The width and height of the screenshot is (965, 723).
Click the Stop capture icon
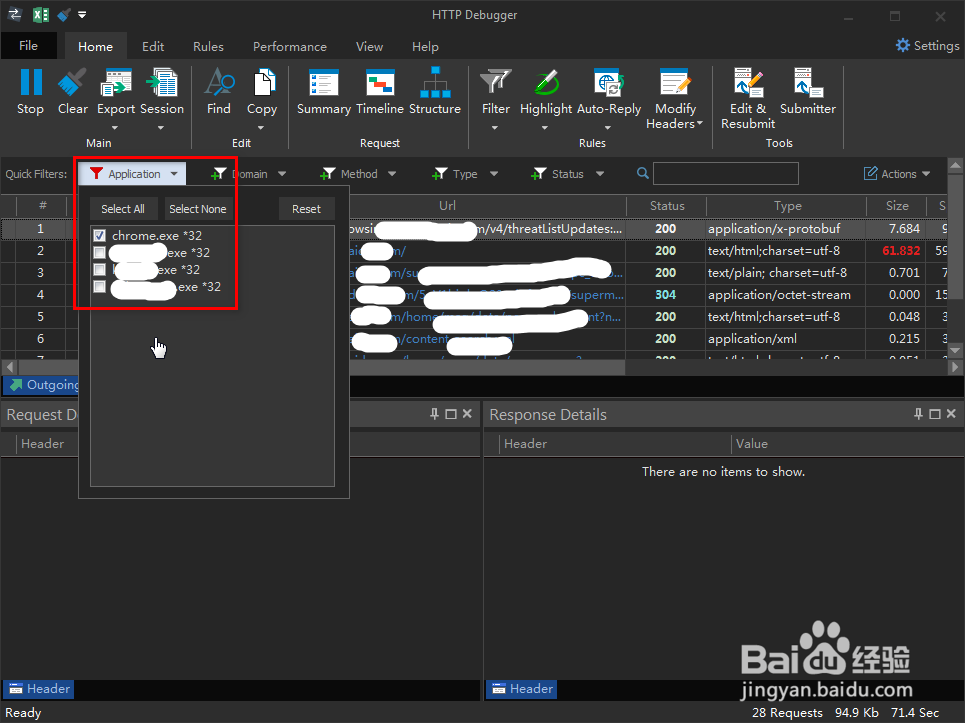point(30,83)
